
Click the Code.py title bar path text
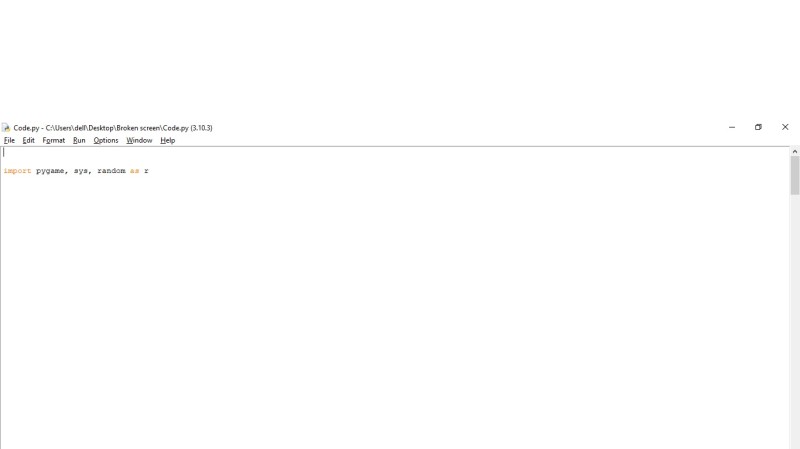(113, 128)
